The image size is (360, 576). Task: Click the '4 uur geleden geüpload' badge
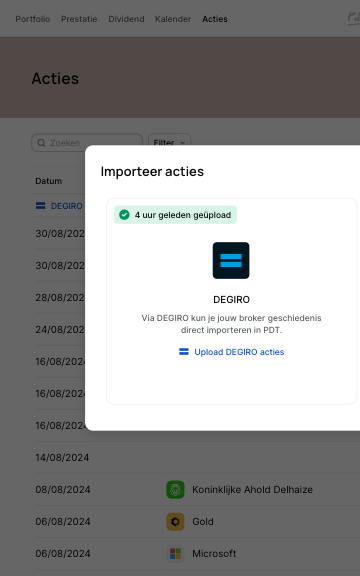tap(175, 215)
